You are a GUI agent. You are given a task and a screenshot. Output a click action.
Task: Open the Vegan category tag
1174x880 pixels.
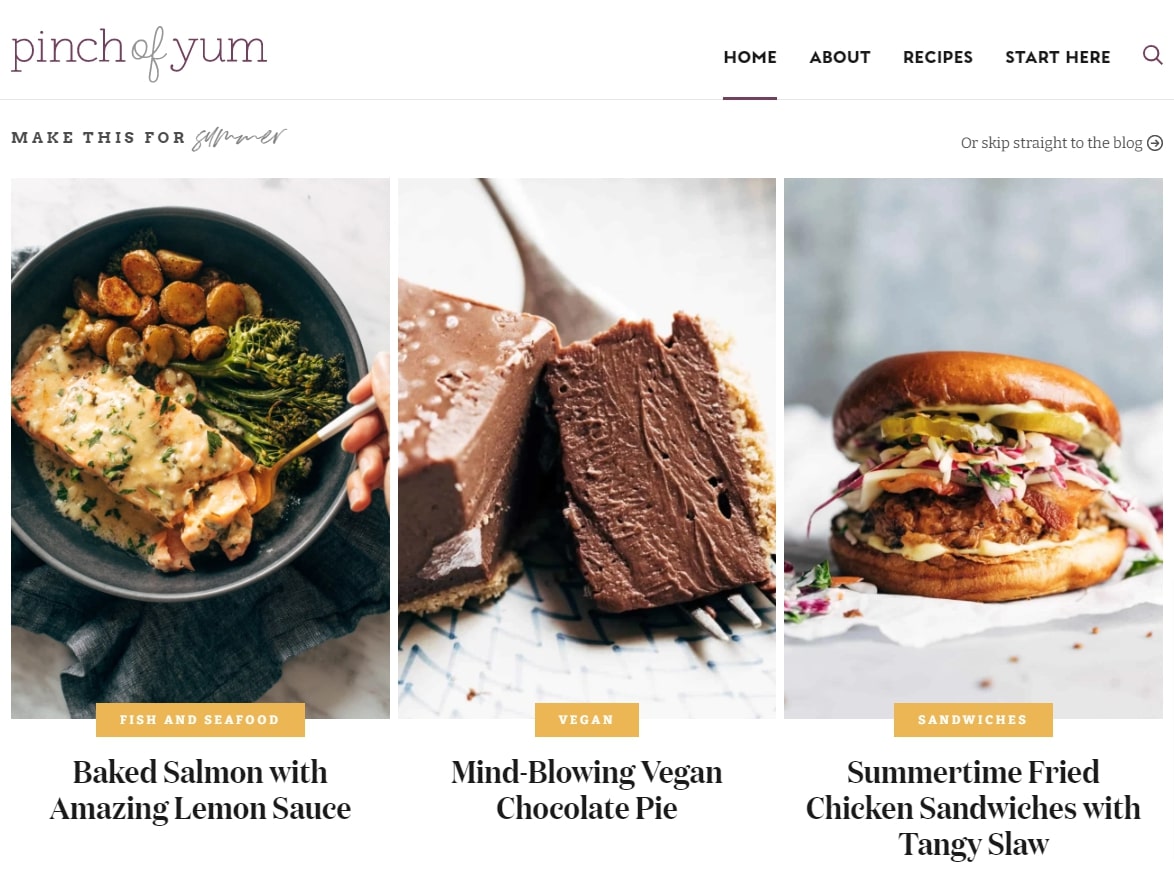[x=586, y=720]
